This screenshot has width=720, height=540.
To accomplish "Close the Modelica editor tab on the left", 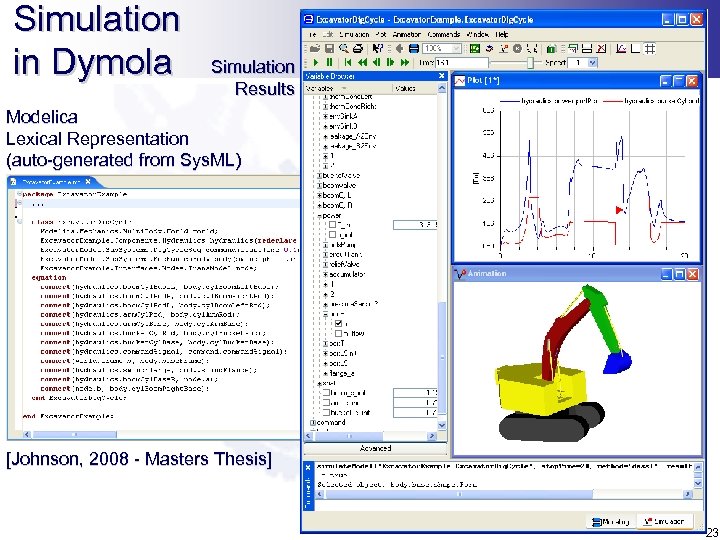I will coord(88,182).
